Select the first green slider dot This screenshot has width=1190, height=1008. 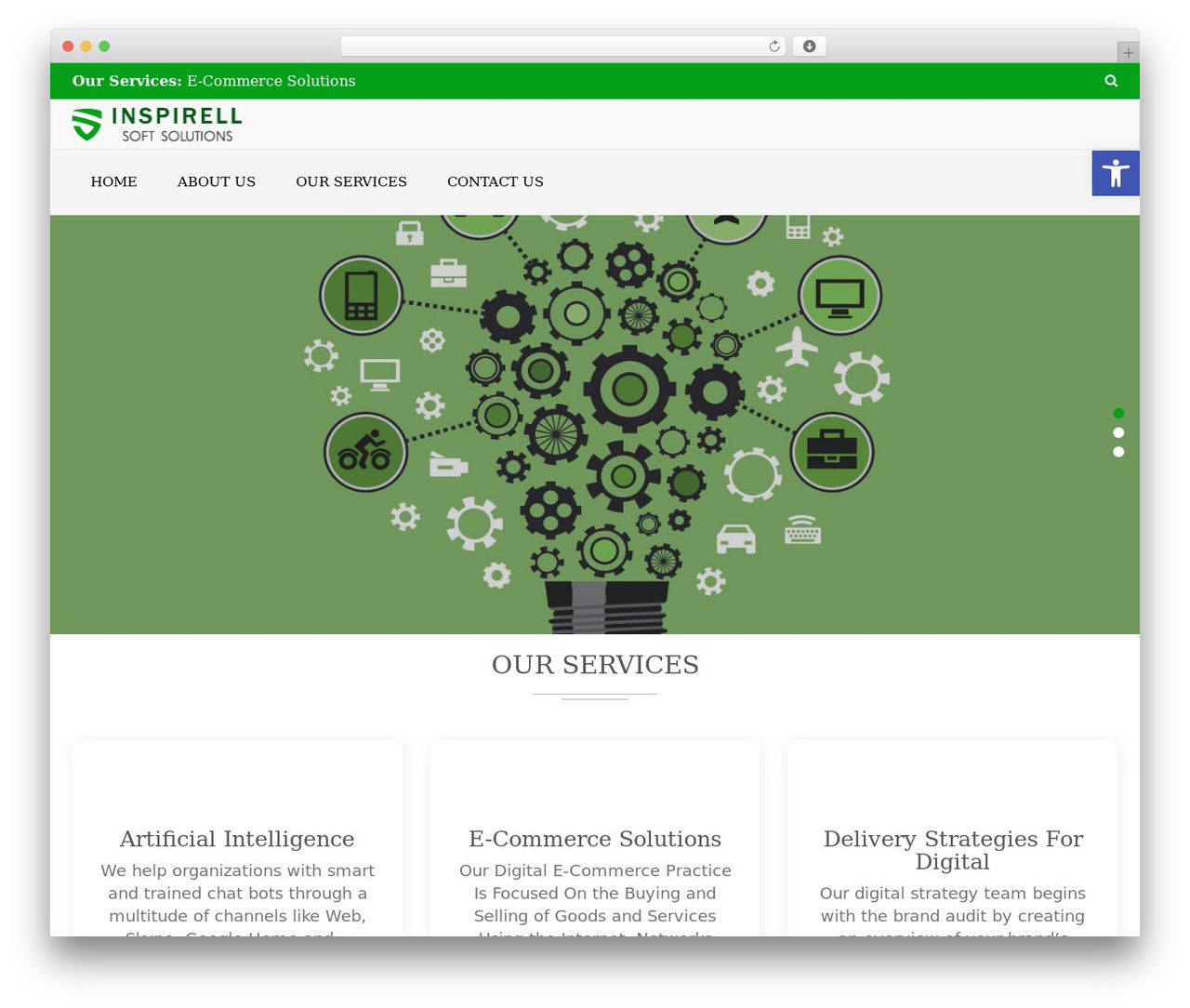coord(1118,413)
